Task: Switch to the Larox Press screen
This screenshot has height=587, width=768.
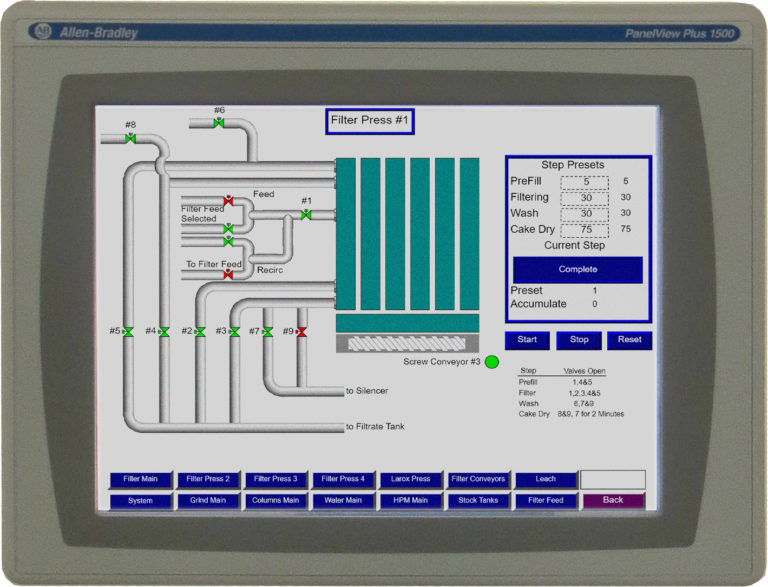Action: coord(411,479)
